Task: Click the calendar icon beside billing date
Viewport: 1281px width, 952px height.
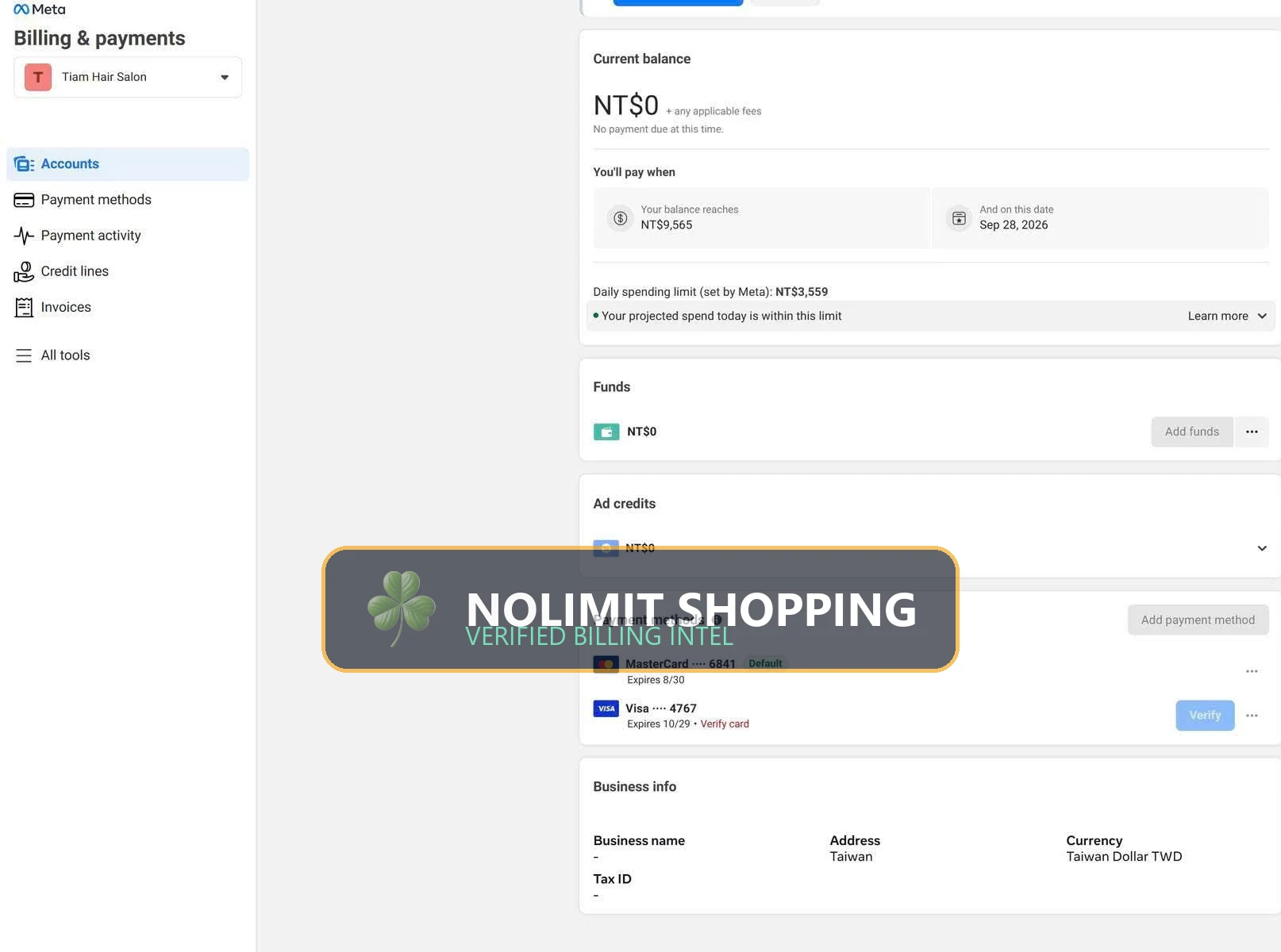Action: [x=959, y=218]
